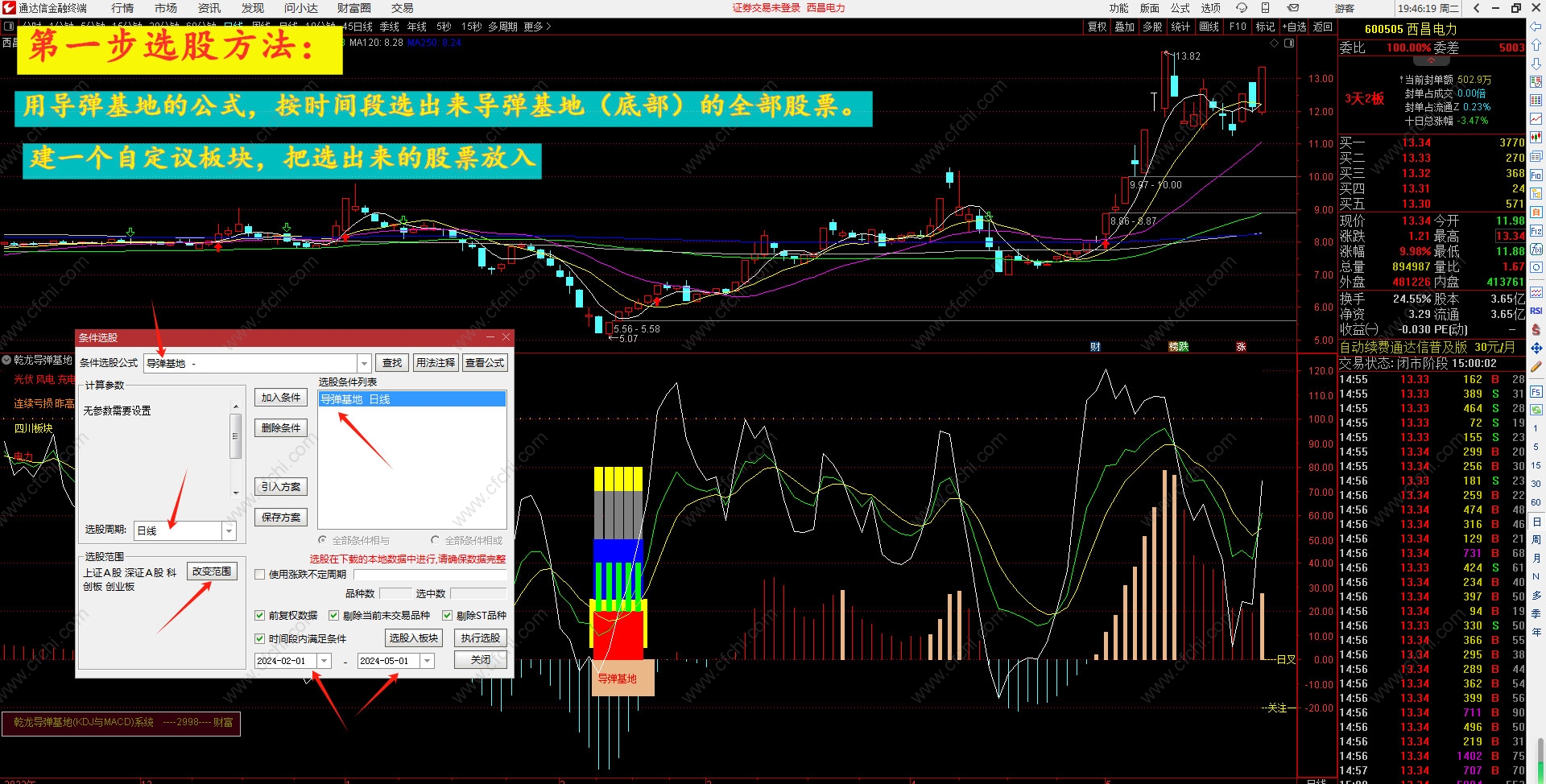Toggle the 时间段内满足条件 checkbox

259,639
